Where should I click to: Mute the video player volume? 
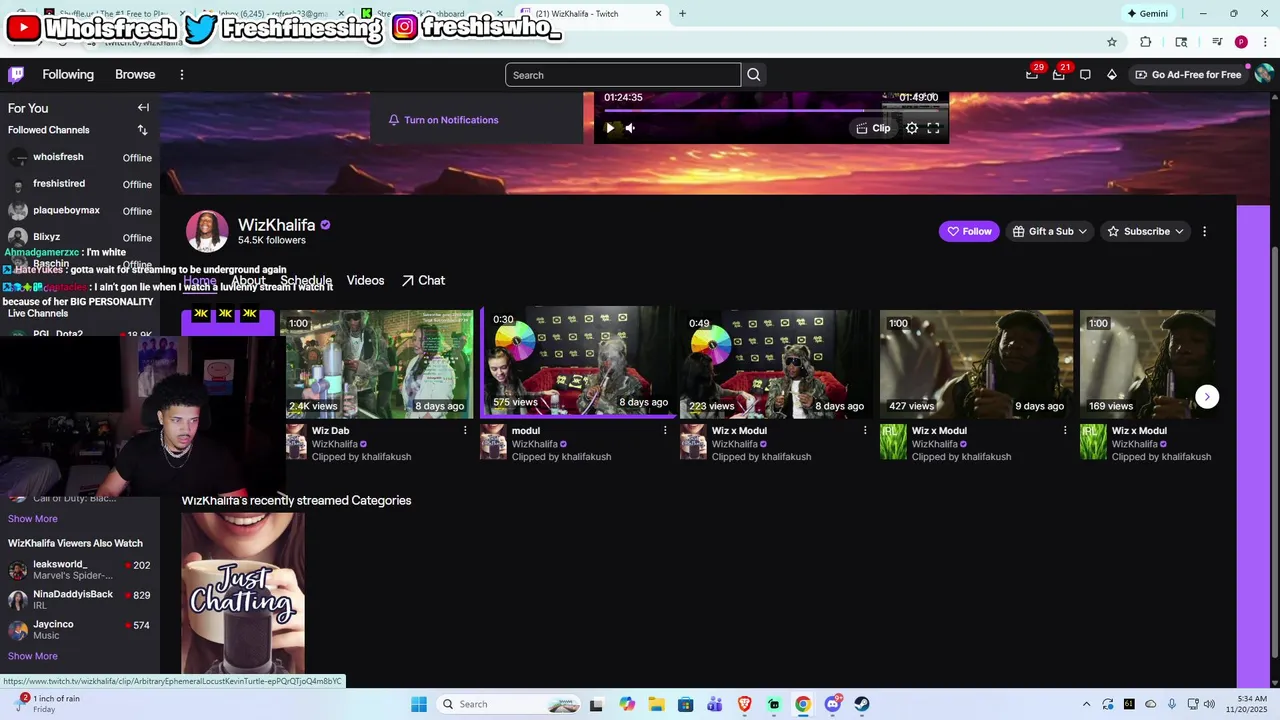click(x=630, y=128)
